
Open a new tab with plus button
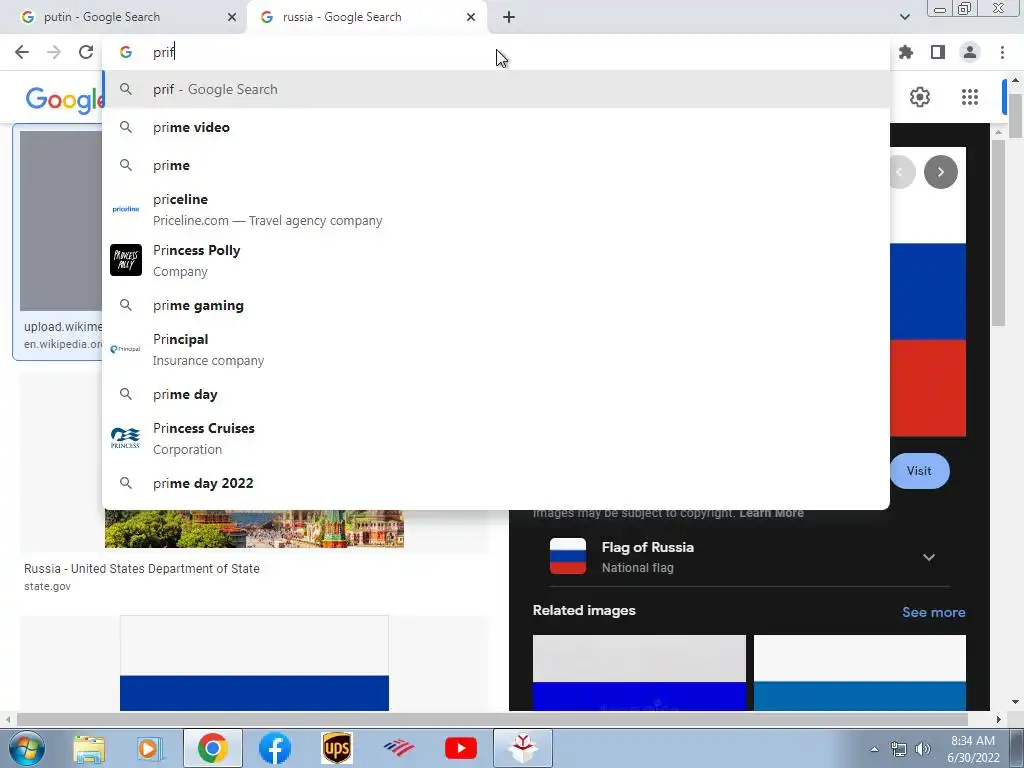[509, 17]
